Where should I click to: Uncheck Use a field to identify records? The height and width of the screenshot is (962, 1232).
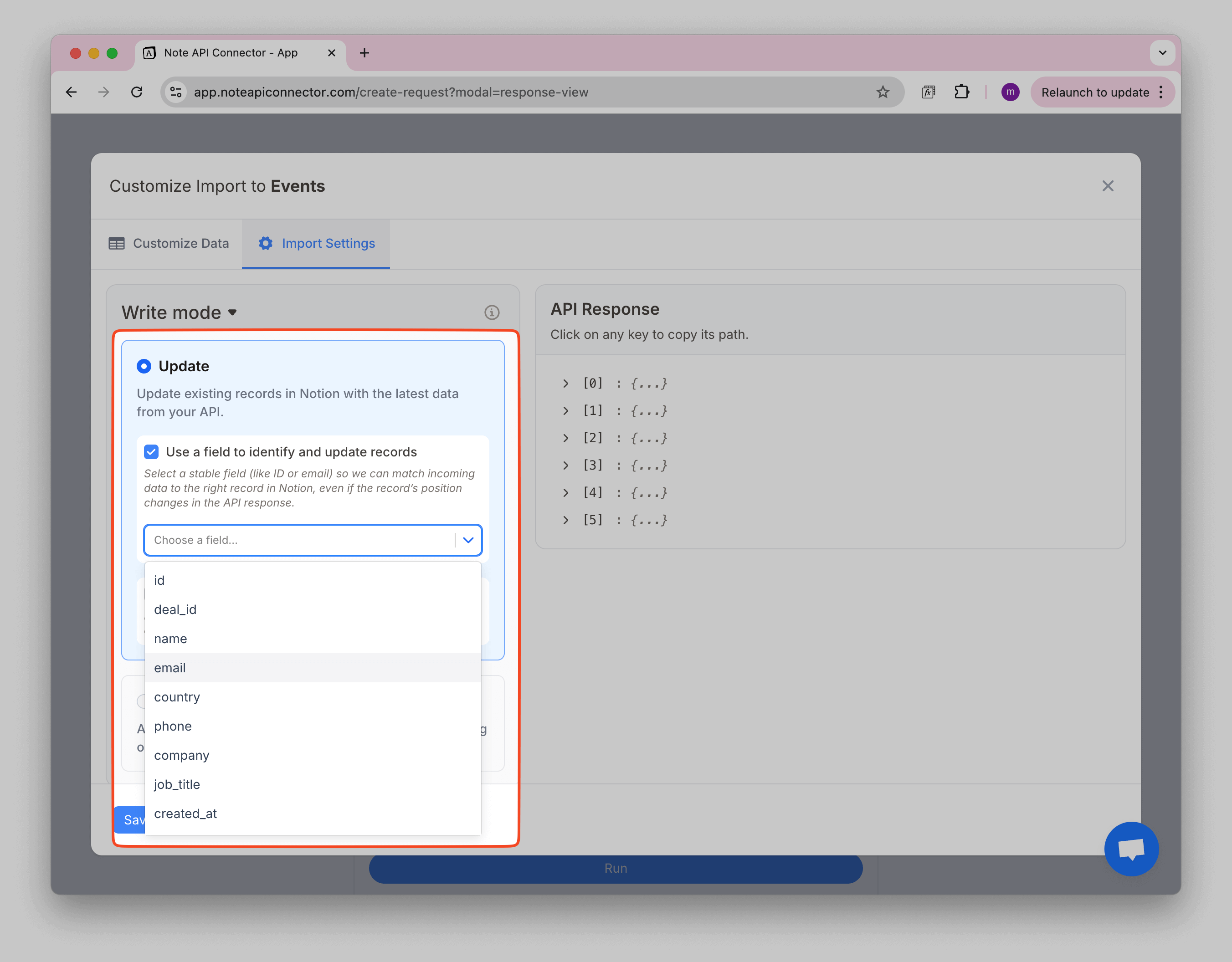pos(151,452)
